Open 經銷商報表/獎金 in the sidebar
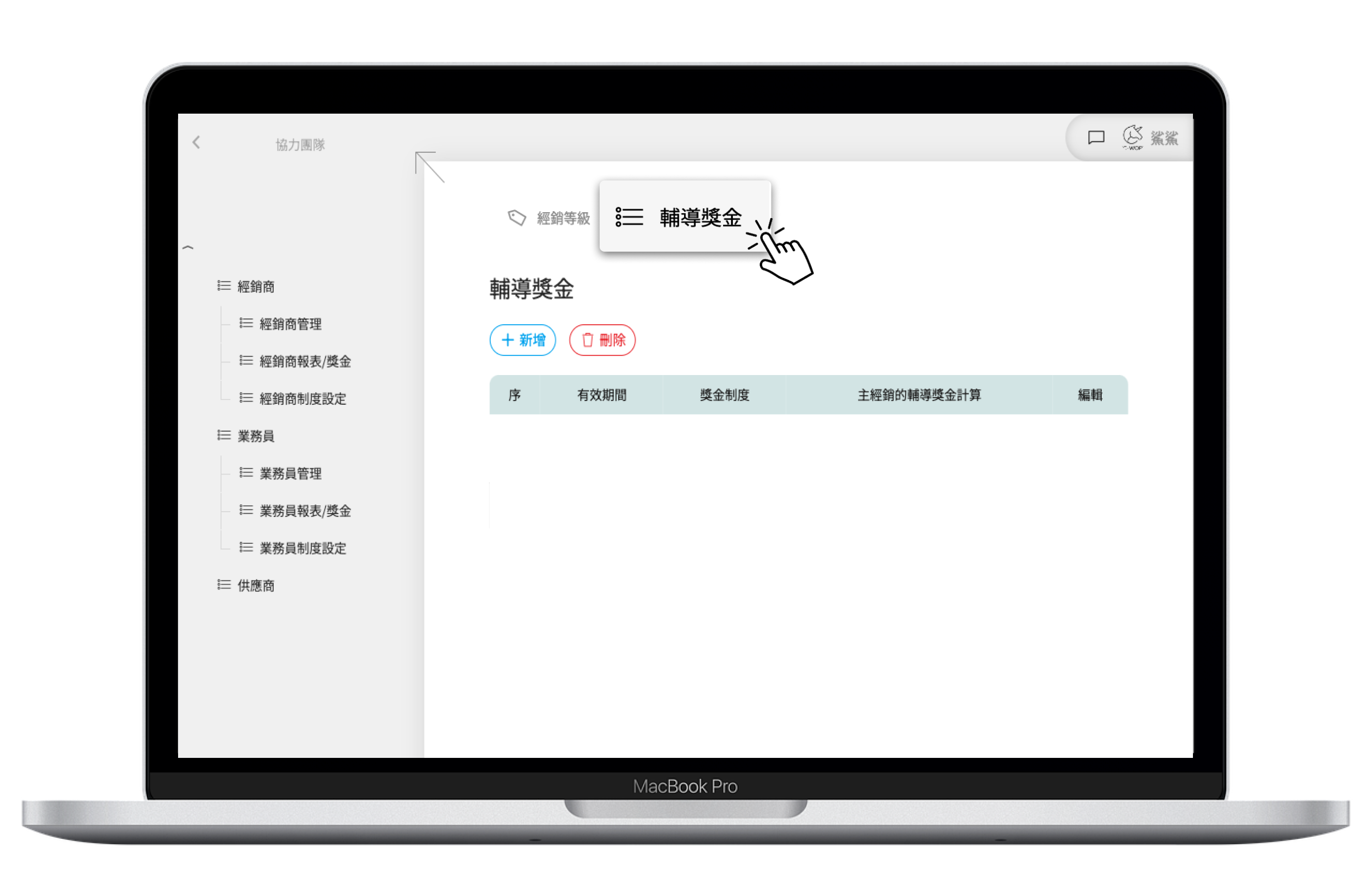 (305, 362)
